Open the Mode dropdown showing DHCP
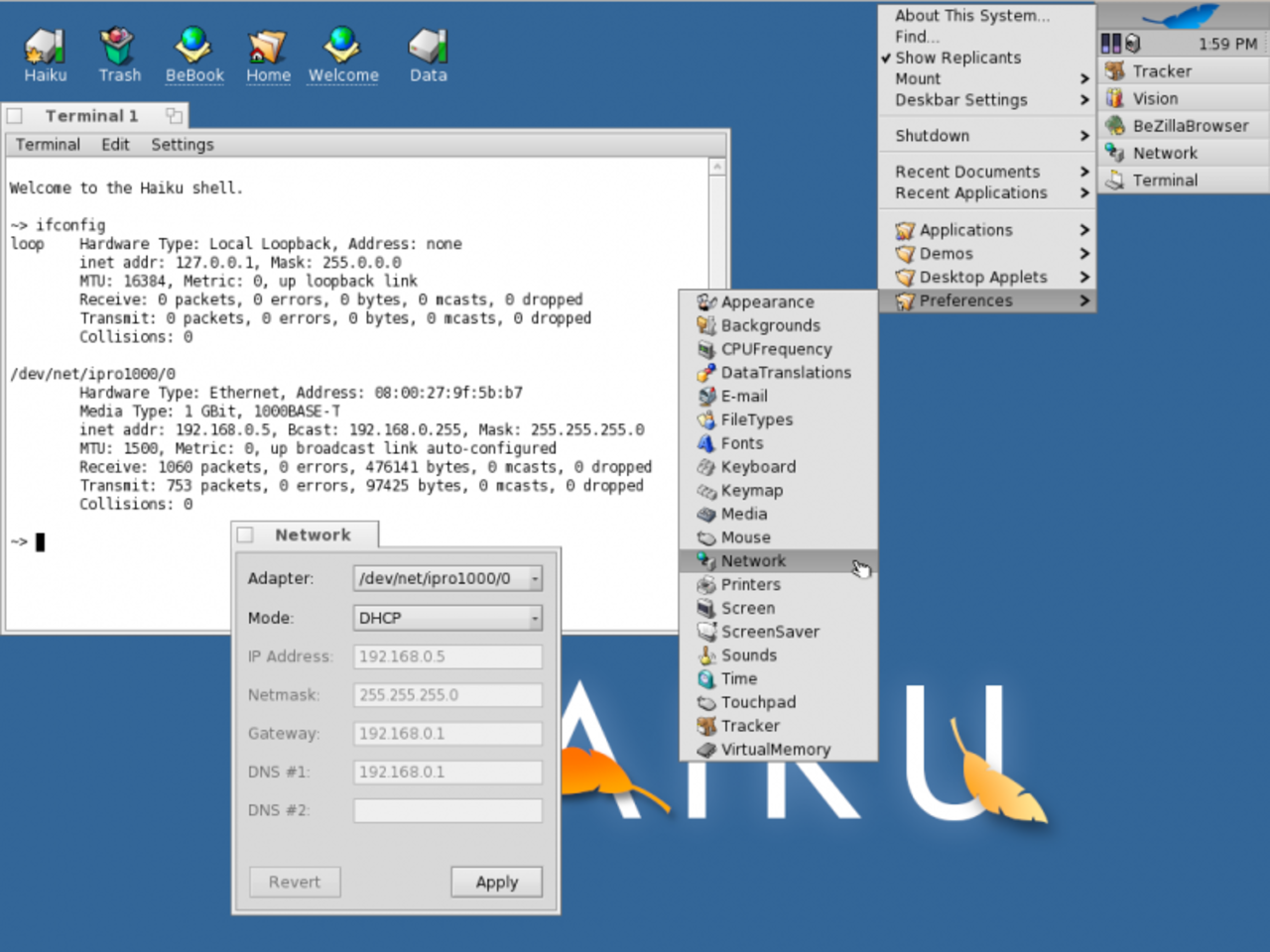The height and width of the screenshot is (952, 1270). [x=447, y=618]
